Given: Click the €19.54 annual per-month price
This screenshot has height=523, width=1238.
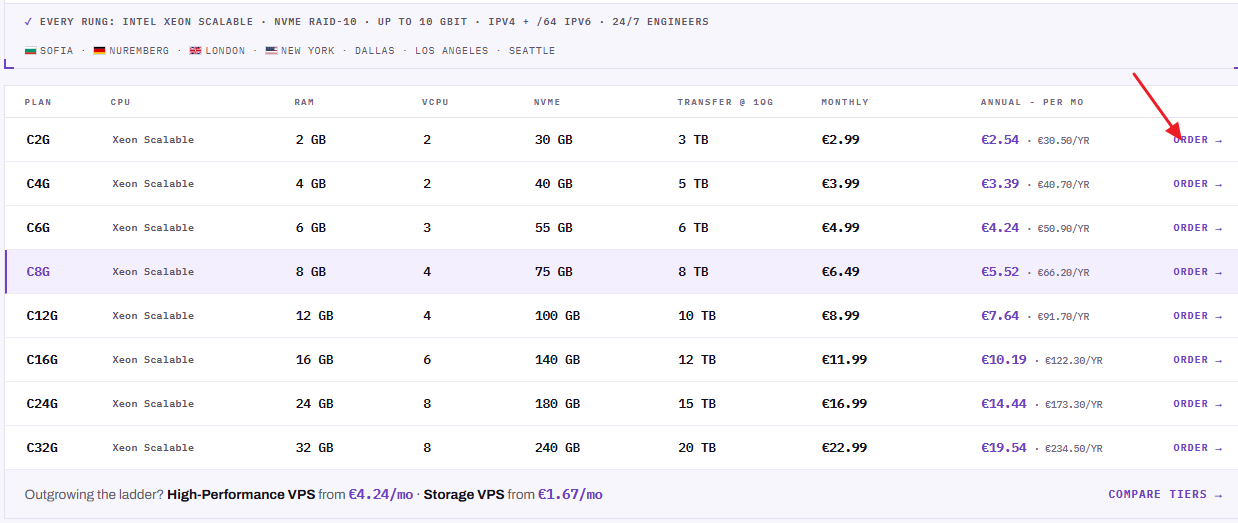Looking at the screenshot, I should [x=1004, y=448].
